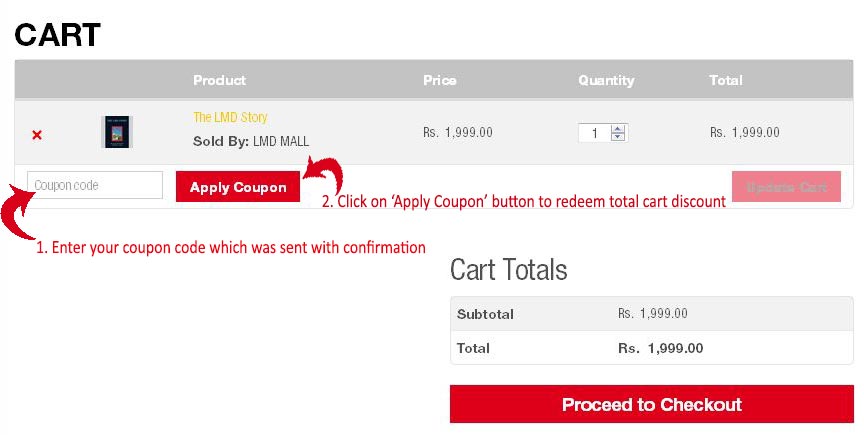This screenshot has width=864, height=435.
Task: Click the red arrow pointing at Apply Coupon
Action: point(324,174)
